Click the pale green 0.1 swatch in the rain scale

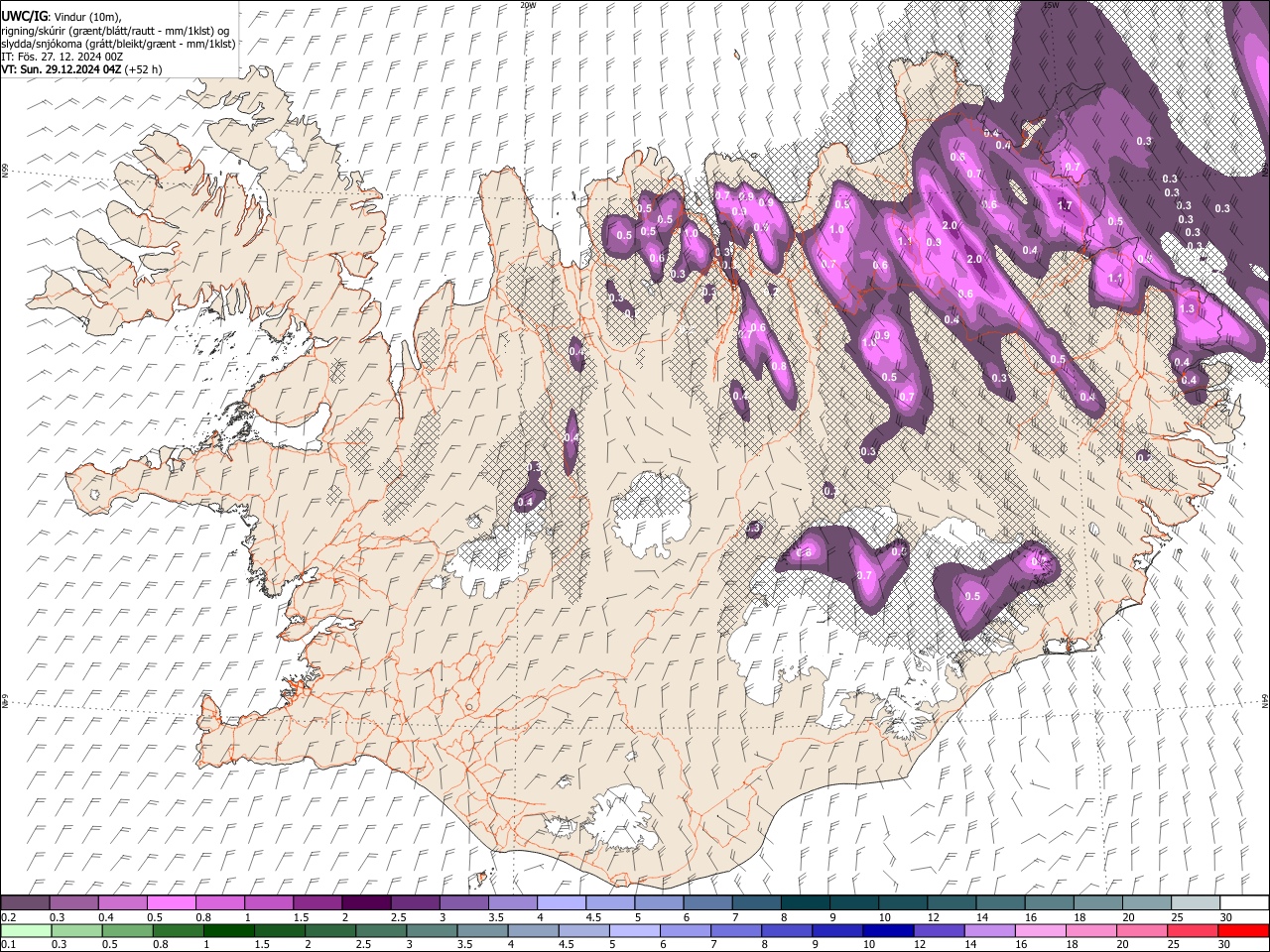pyautogui.click(x=25, y=930)
